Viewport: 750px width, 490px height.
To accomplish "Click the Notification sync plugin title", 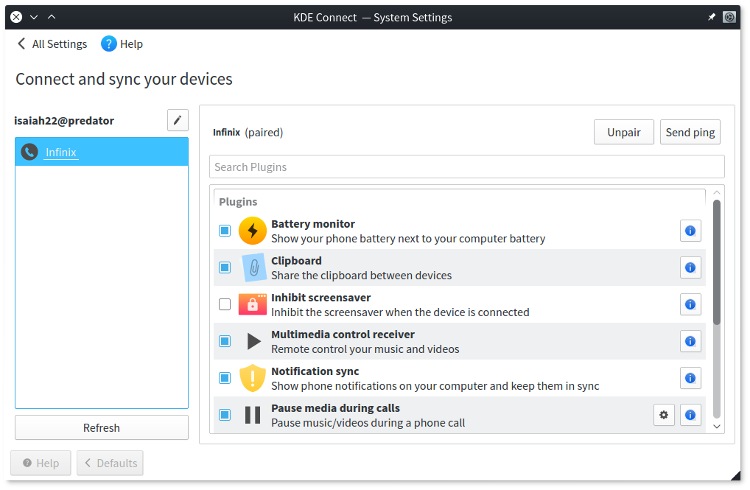I will [x=315, y=371].
